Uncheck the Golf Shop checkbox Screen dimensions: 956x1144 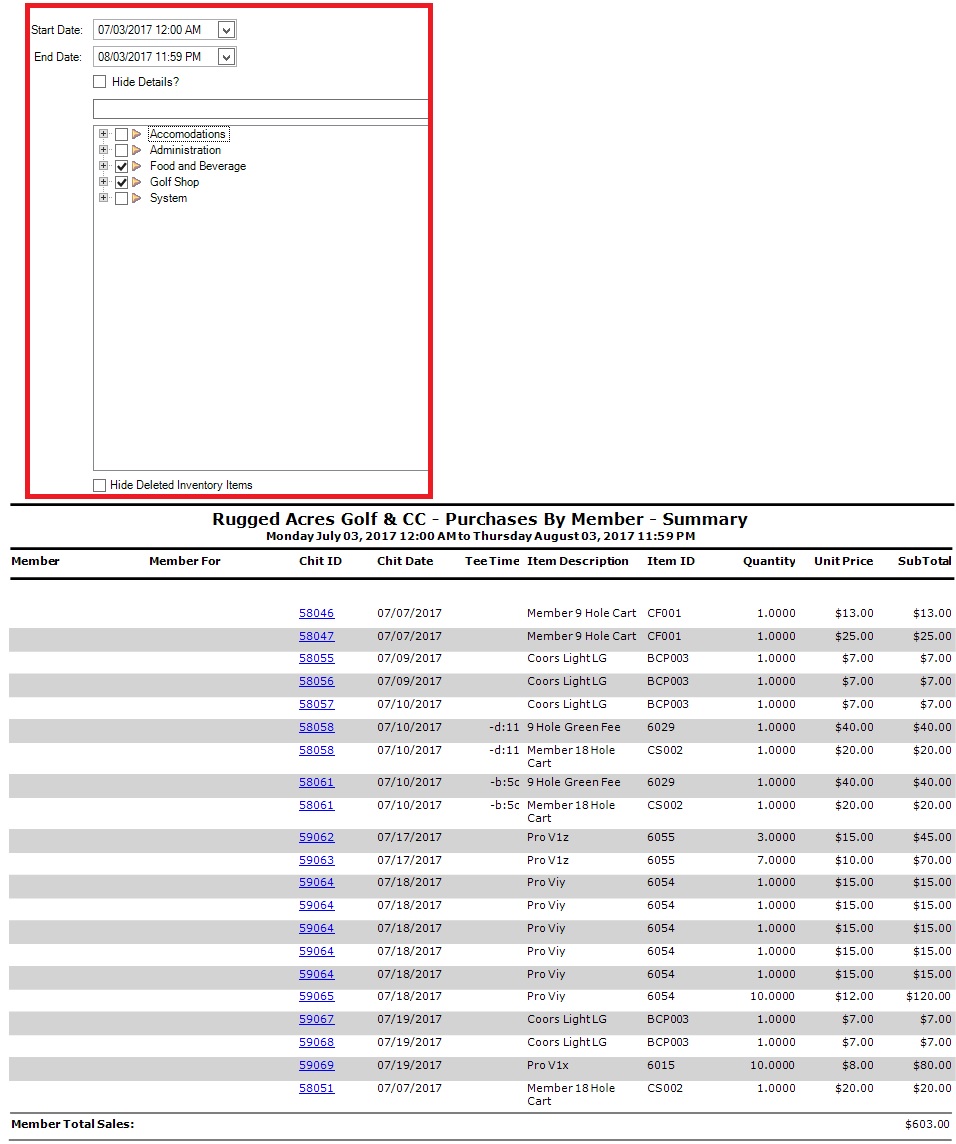(x=121, y=183)
